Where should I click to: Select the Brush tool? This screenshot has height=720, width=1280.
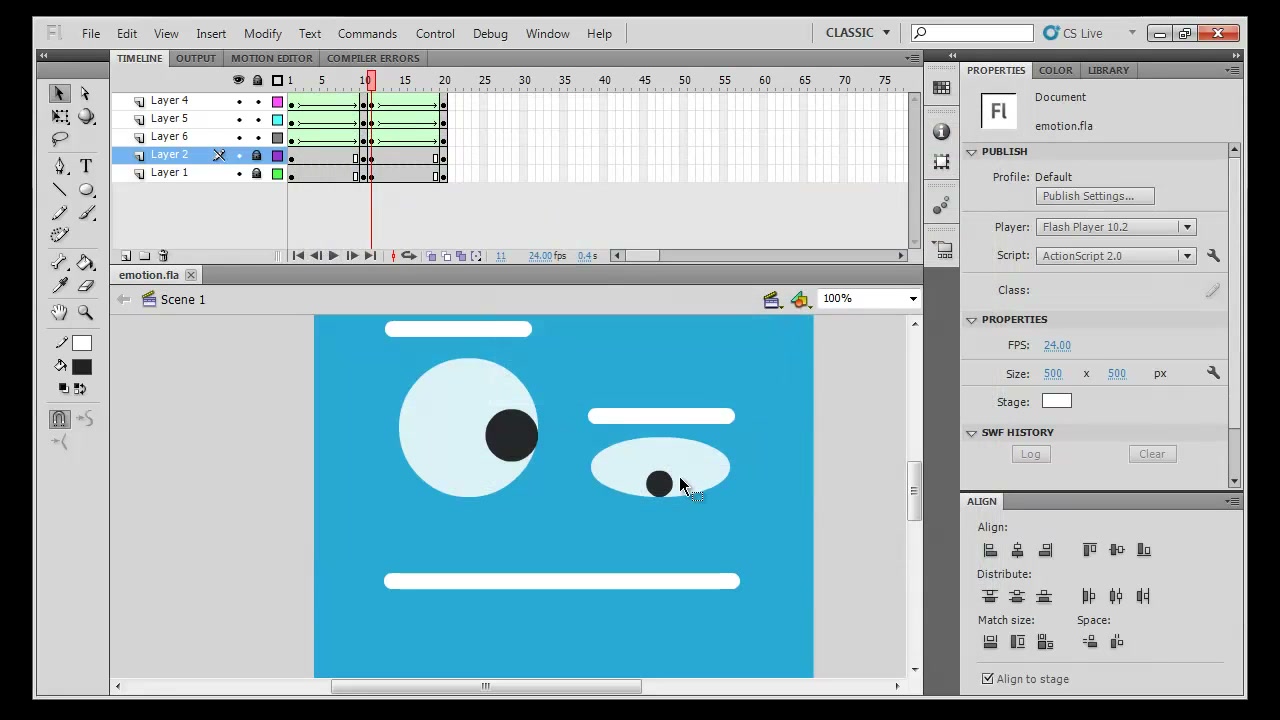[85, 213]
